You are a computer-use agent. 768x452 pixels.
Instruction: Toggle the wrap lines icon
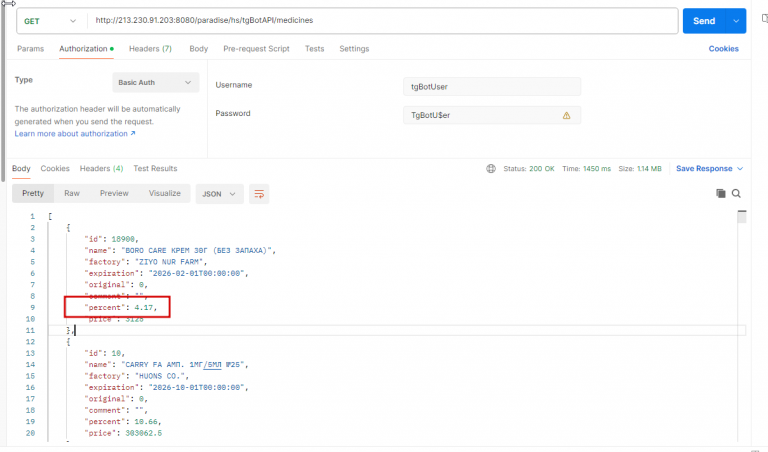259,194
